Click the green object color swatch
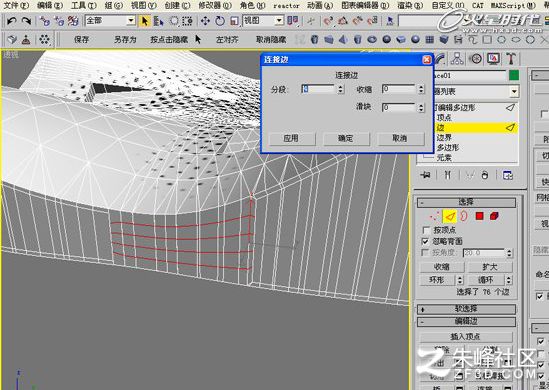The height and width of the screenshot is (390, 549). tap(514, 75)
